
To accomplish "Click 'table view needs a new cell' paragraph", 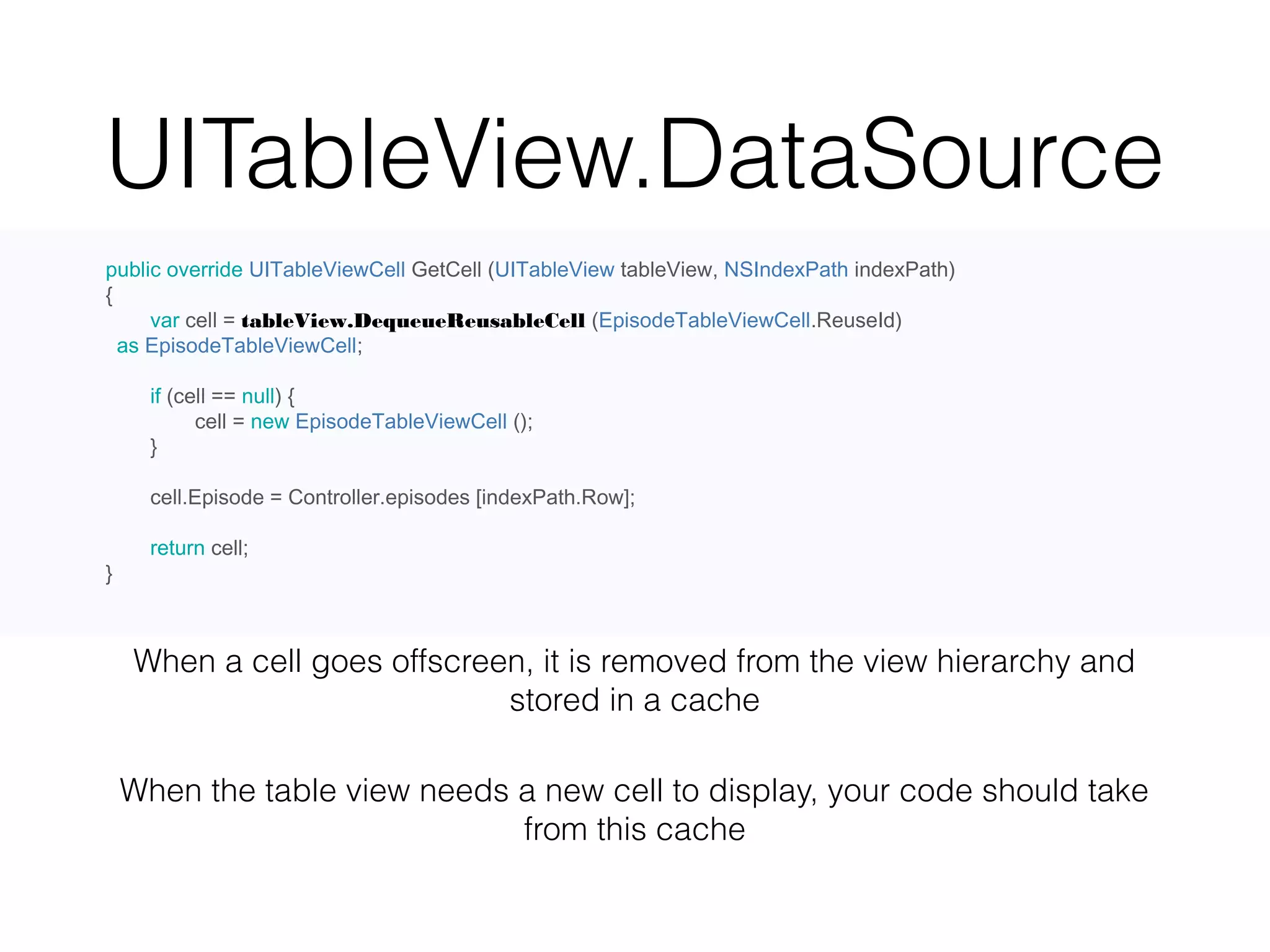I will pyautogui.click(x=634, y=809).
